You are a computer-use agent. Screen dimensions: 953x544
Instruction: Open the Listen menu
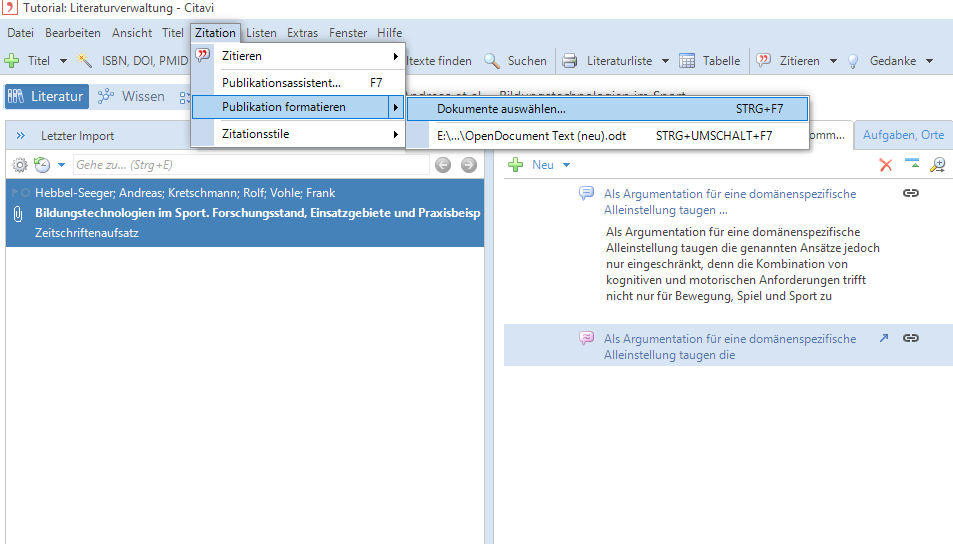point(261,33)
